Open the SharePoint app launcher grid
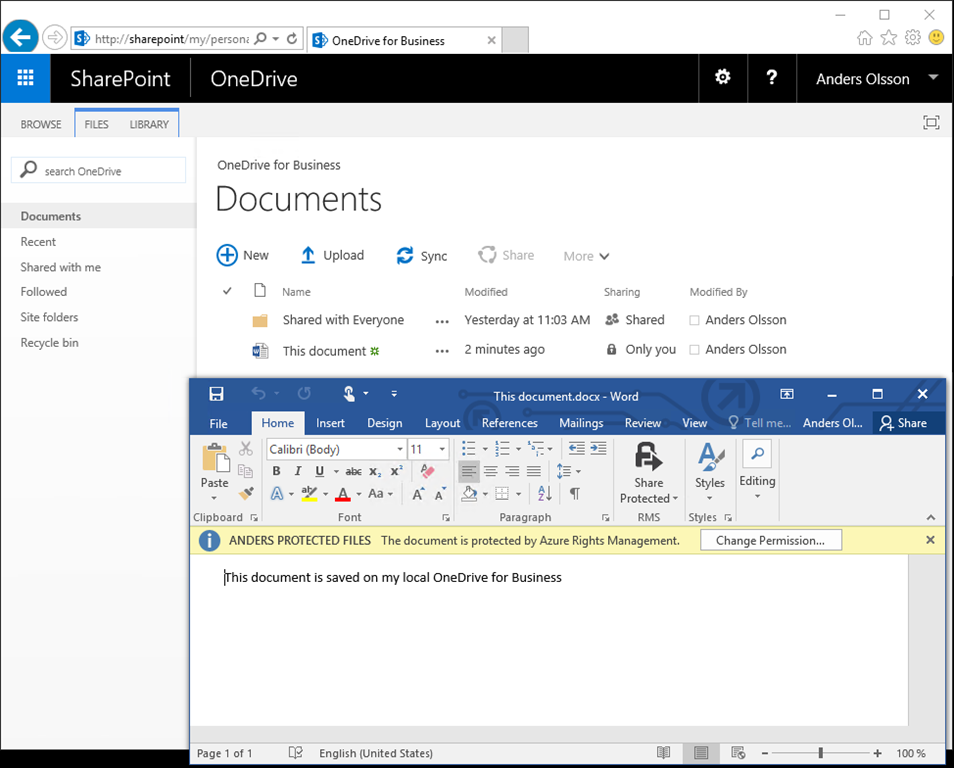 (x=26, y=79)
